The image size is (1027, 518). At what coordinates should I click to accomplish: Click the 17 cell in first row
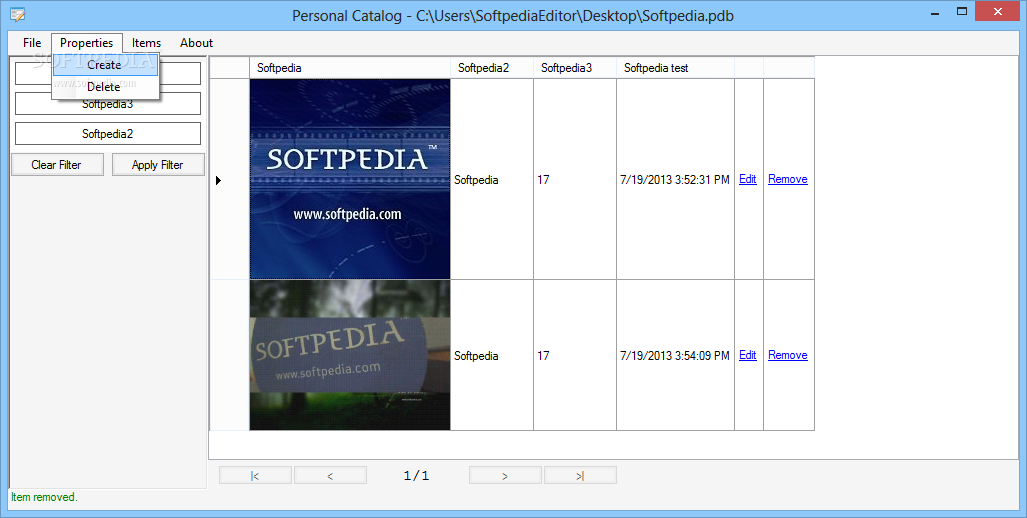point(575,179)
